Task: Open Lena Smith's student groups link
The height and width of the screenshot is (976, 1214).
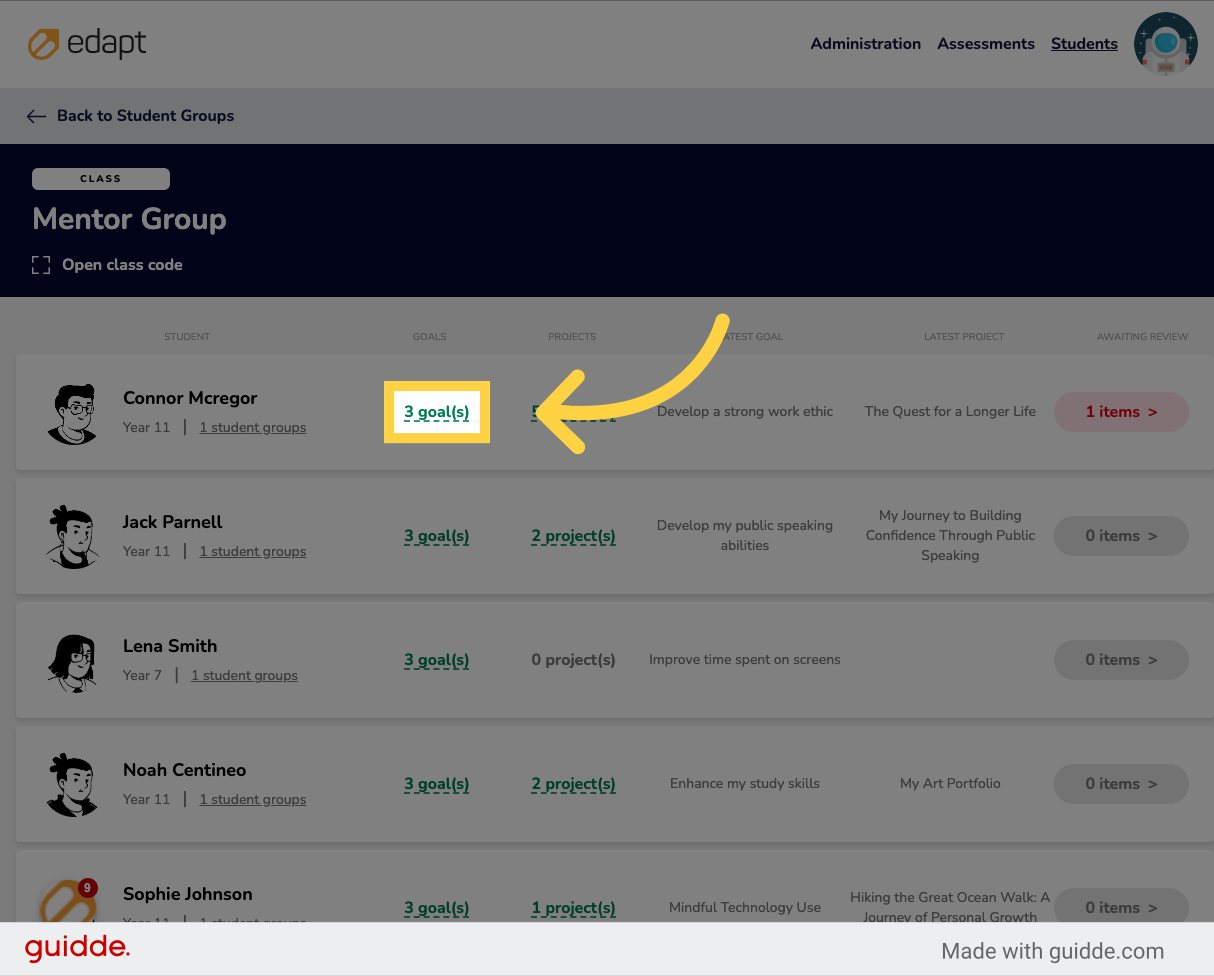Action: click(244, 676)
